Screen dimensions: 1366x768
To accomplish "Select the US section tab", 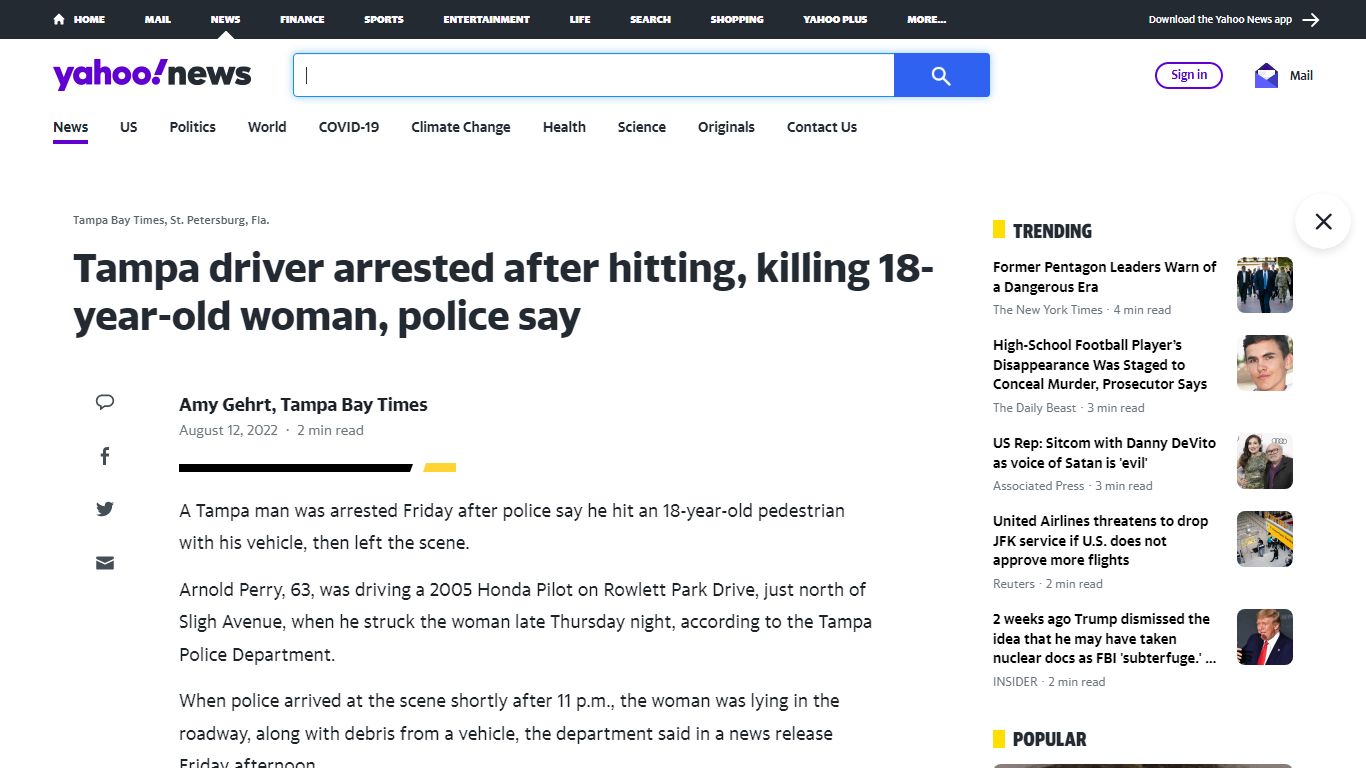I will pyautogui.click(x=129, y=127).
